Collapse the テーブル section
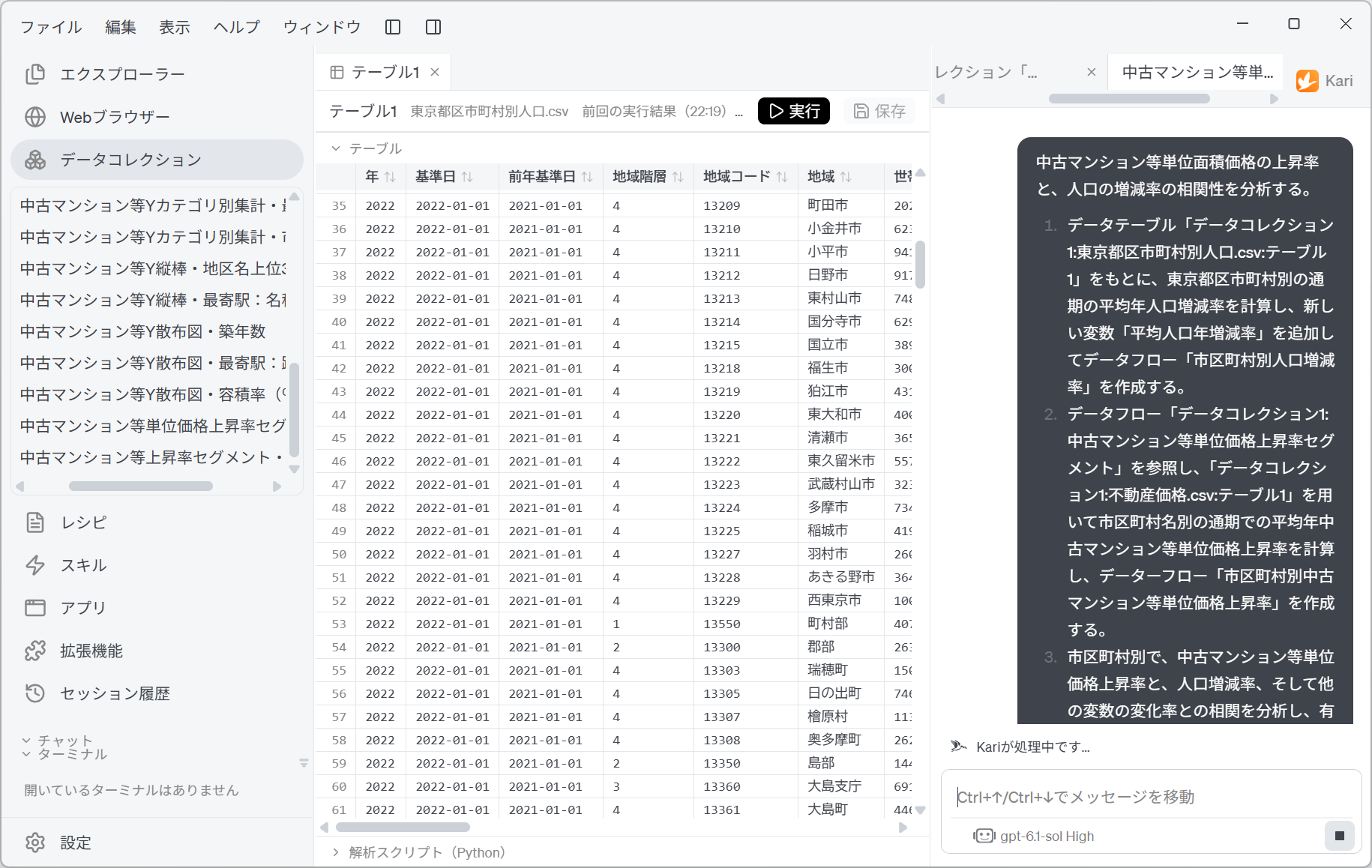Image resolution: width=1372 pixels, height=868 pixels. pyautogui.click(x=336, y=148)
